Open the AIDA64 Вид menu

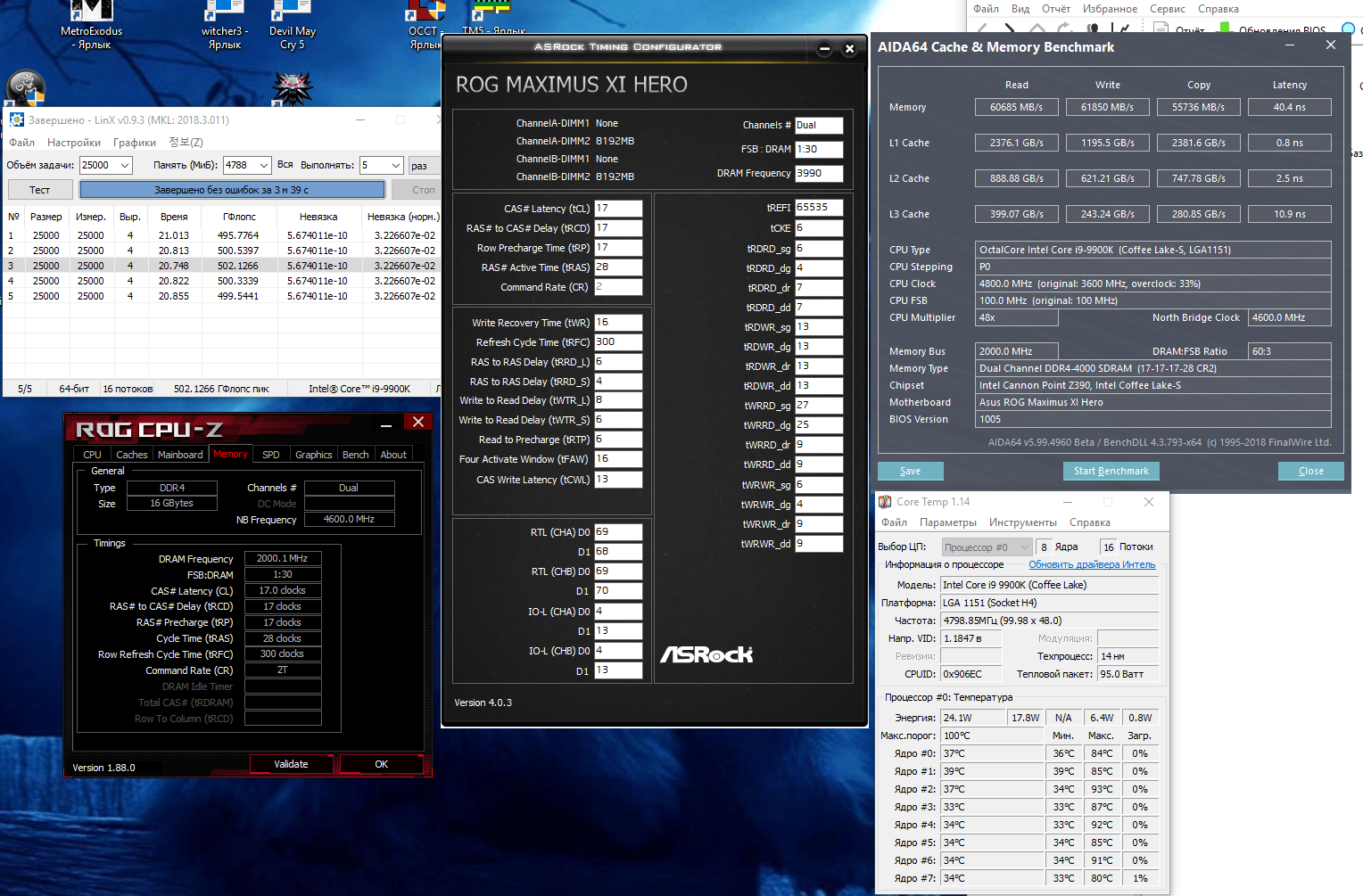[x=1020, y=9]
